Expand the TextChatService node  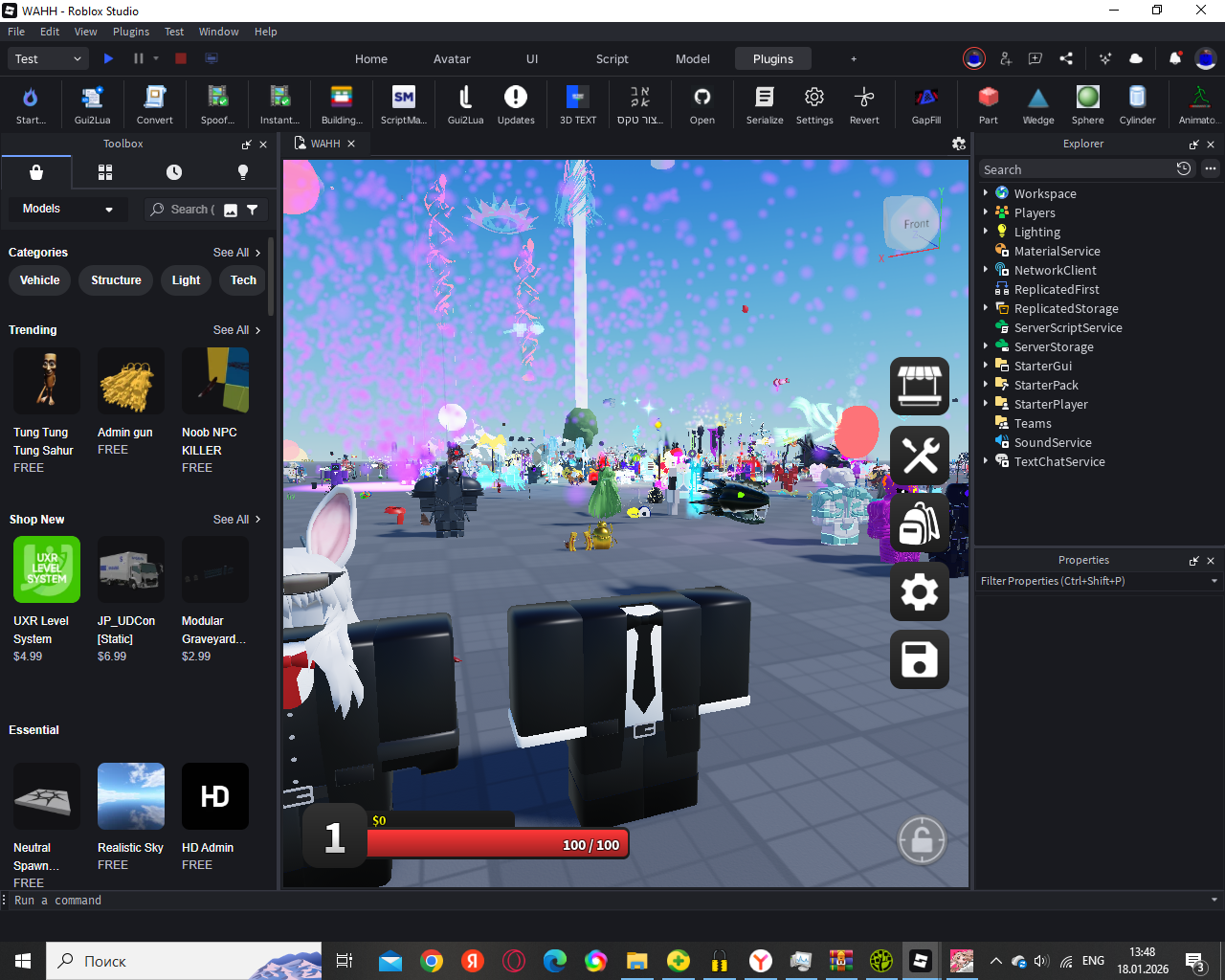pyautogui.click(x=985, y=461)
